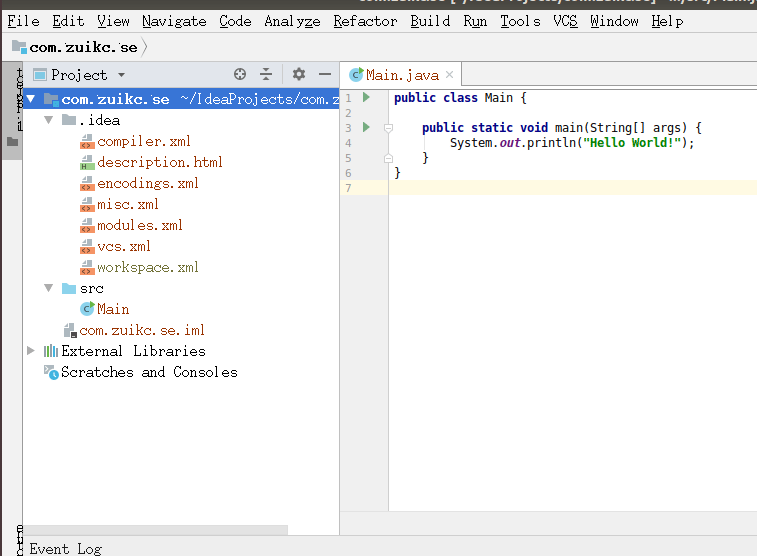Switch to the Main.java tab
The image size is (757, 556).
point(402,75)
